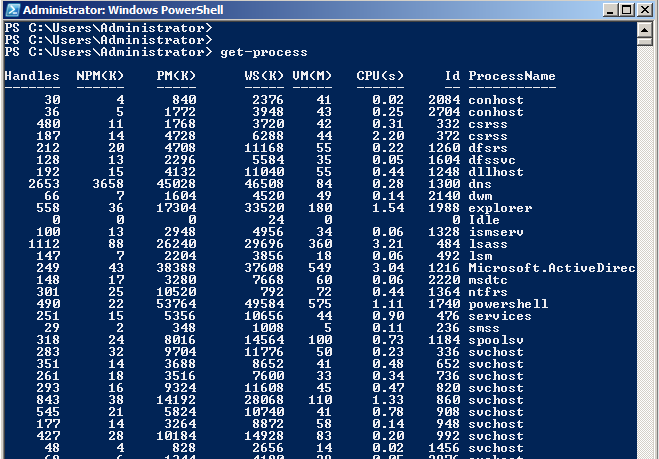659x459 pixels.
Task: Click handles value 2653
Action: [45, 184]
